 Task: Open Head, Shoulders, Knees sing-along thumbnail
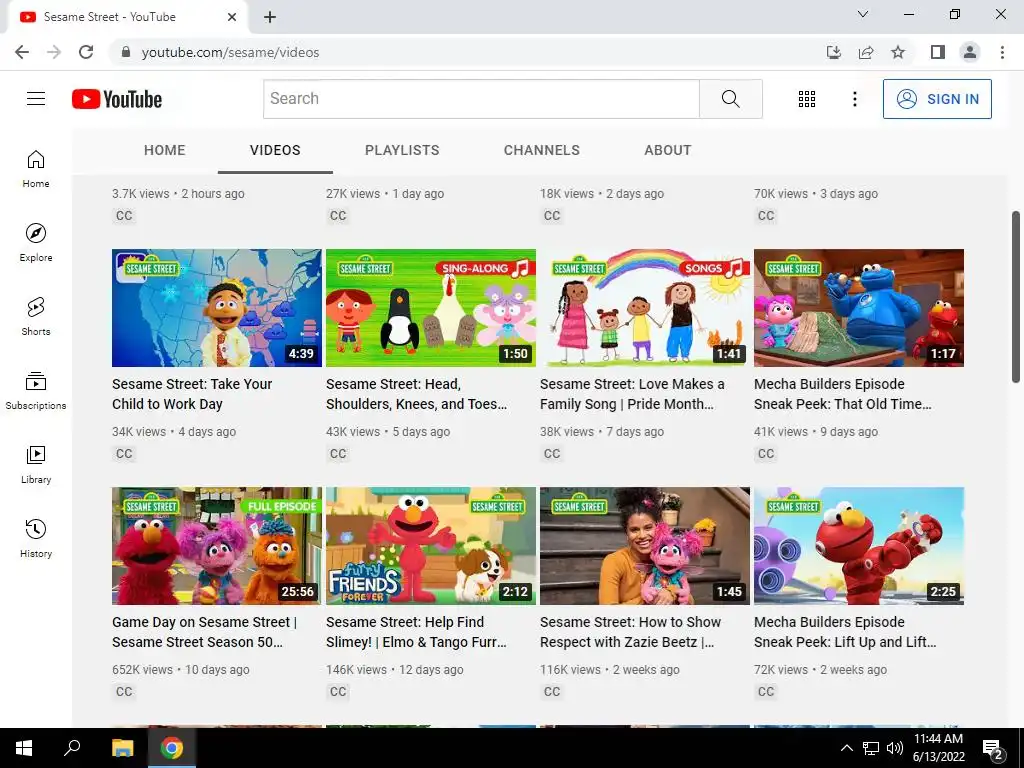coord(431,308)
